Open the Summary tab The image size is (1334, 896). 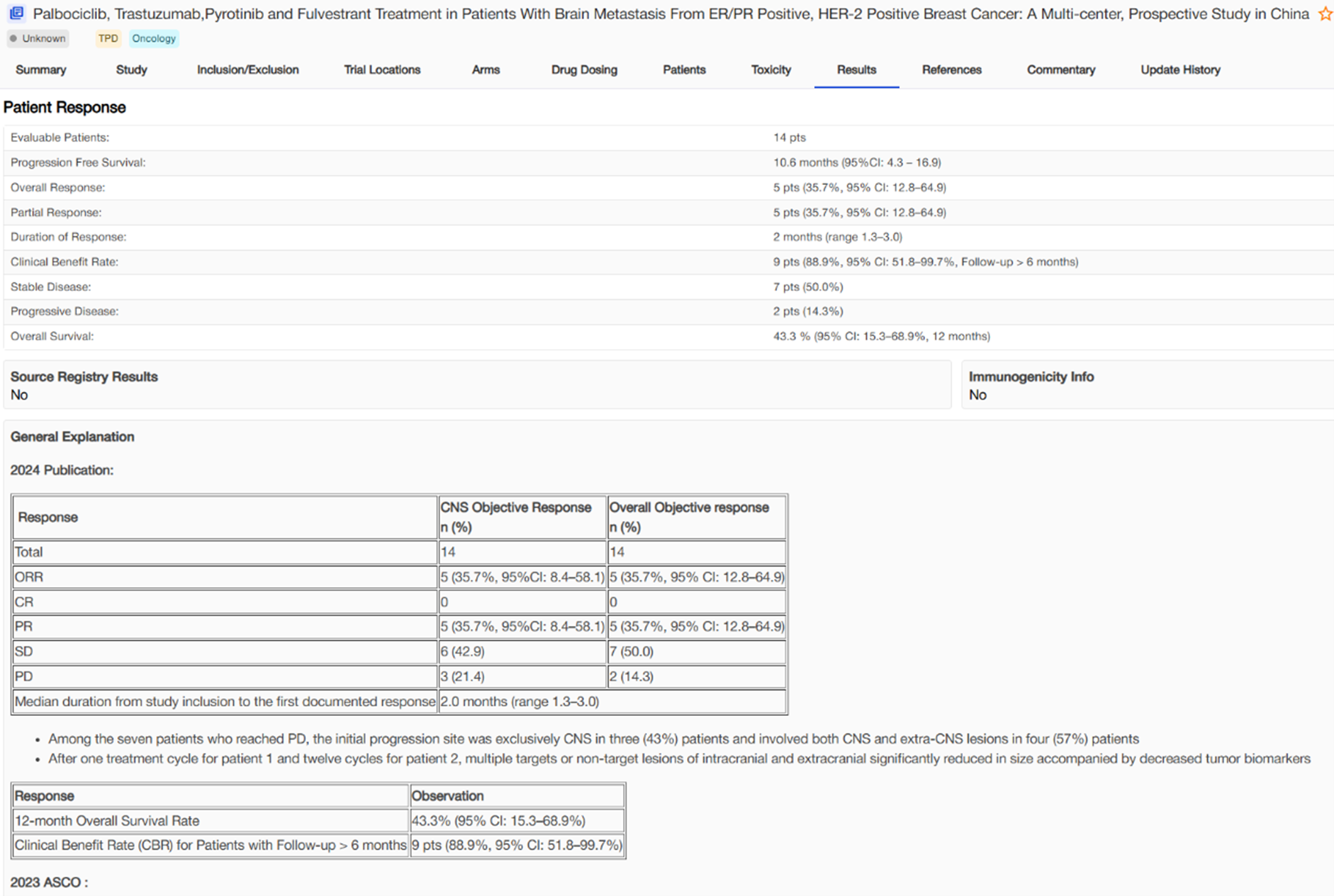coord(41,70)
